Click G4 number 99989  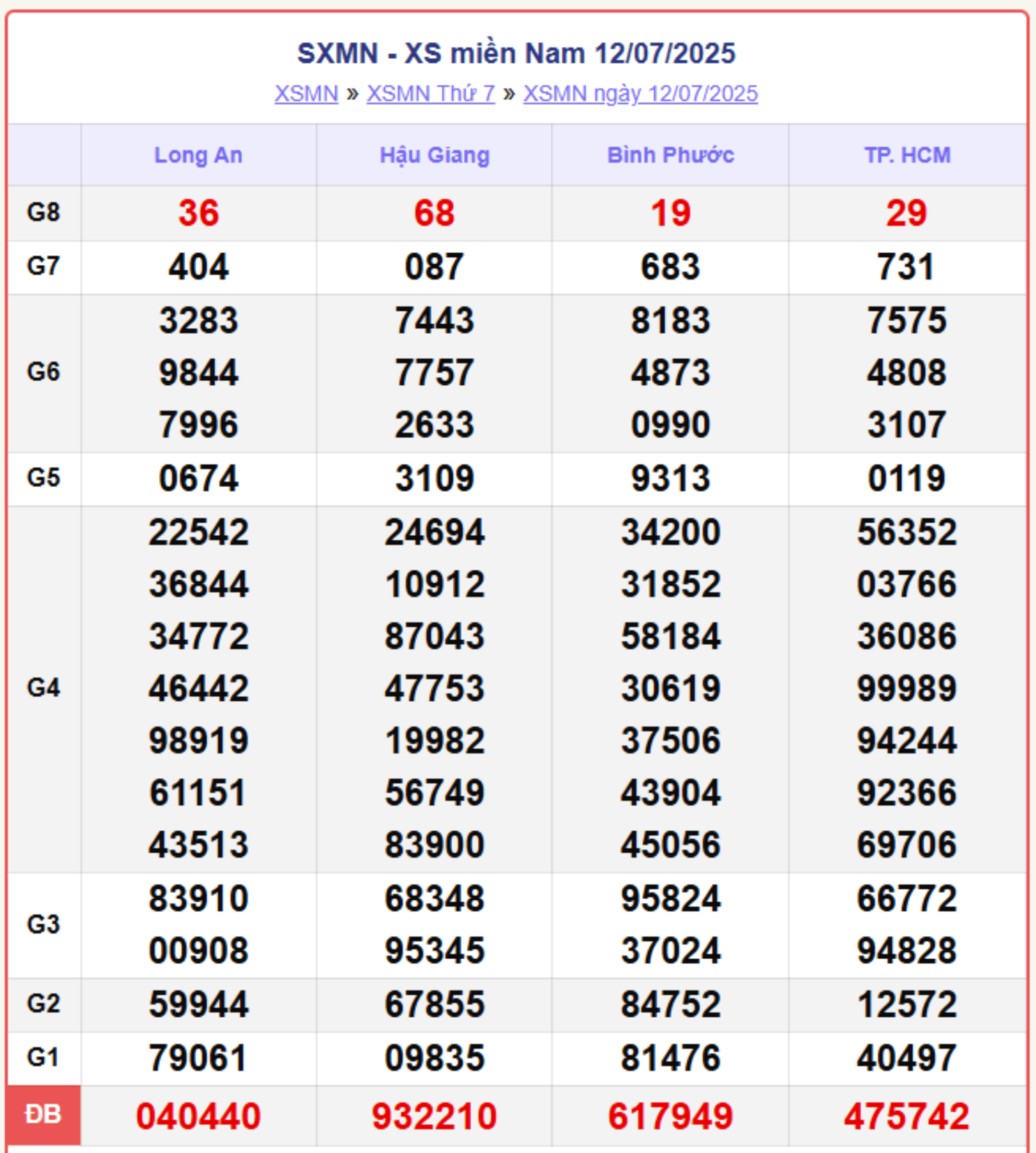pyautogui.click(x=907, y=688)
